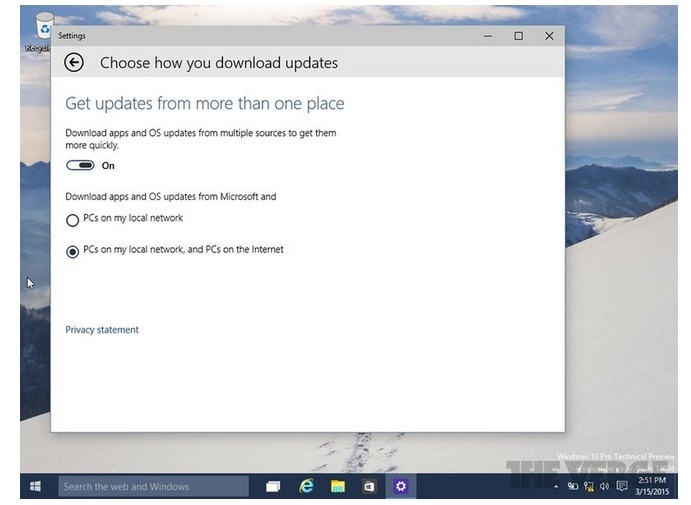Click the 'Choose how you download updates' title
Viewport: 691px width, 505px height.
point(219,63)
